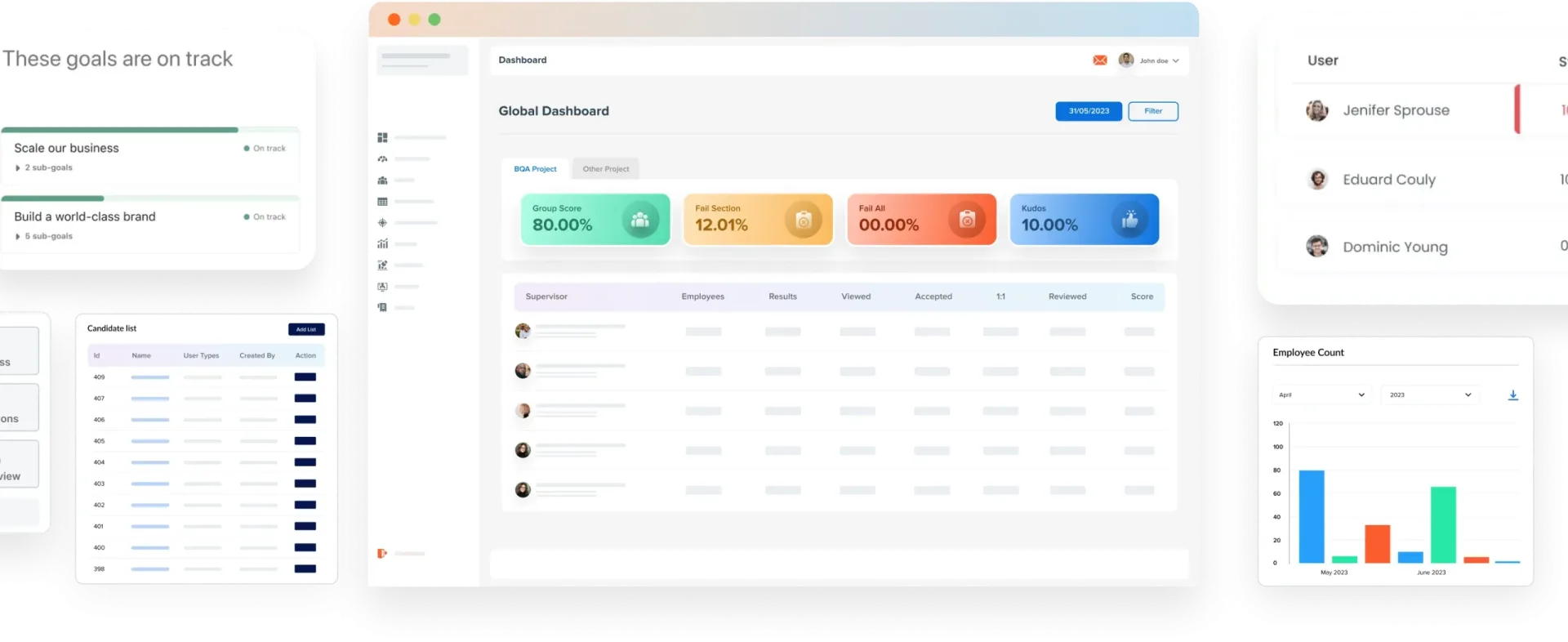Click the User Types header in Candidate list
Viewport: 1568px width, 642px height.
(201, 355)
